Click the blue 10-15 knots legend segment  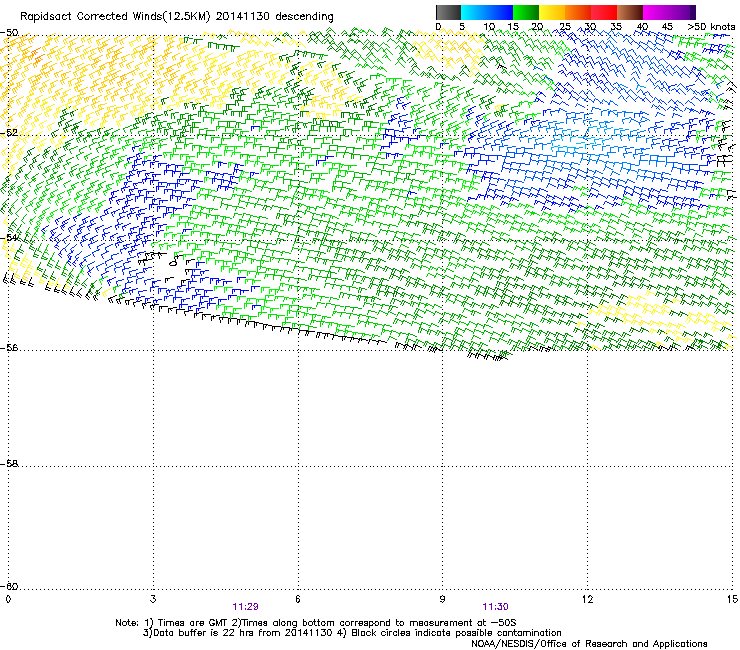pos(500,12)
